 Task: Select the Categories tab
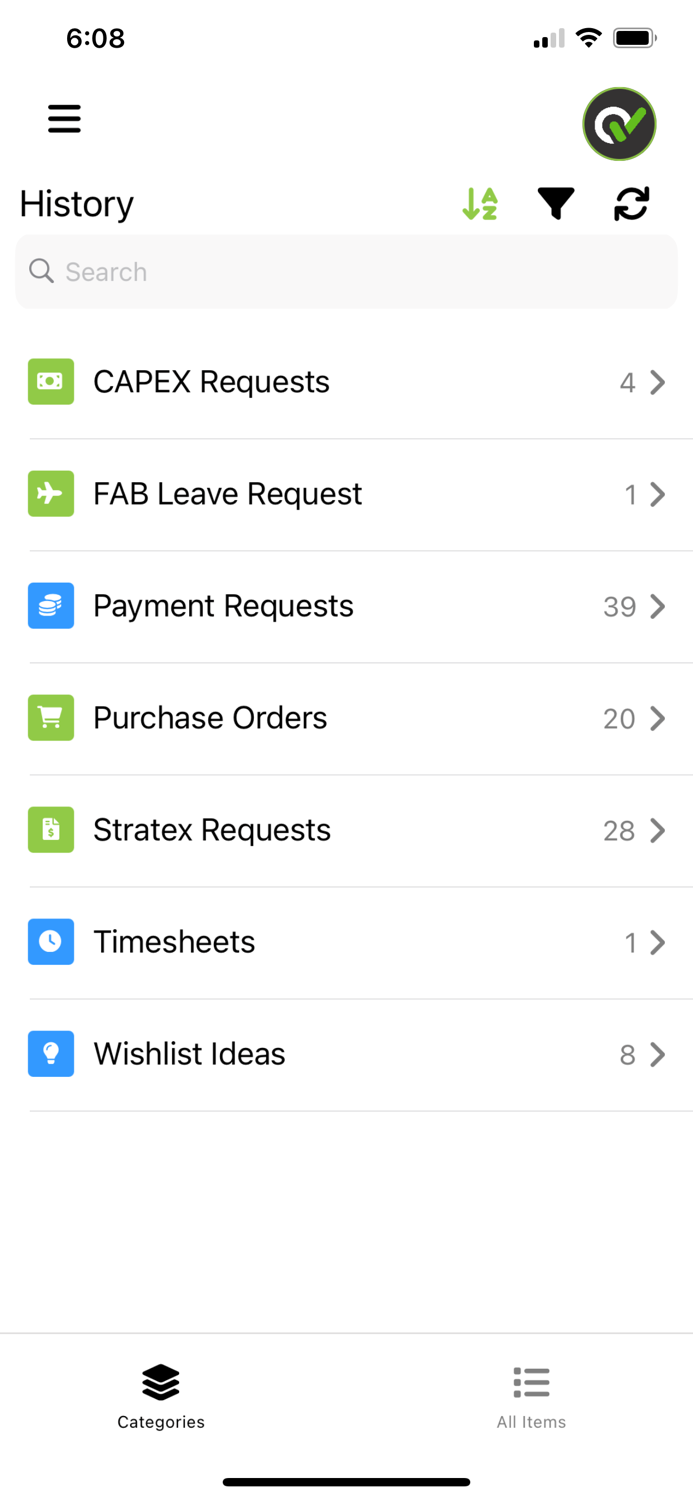click(160, 1397)
